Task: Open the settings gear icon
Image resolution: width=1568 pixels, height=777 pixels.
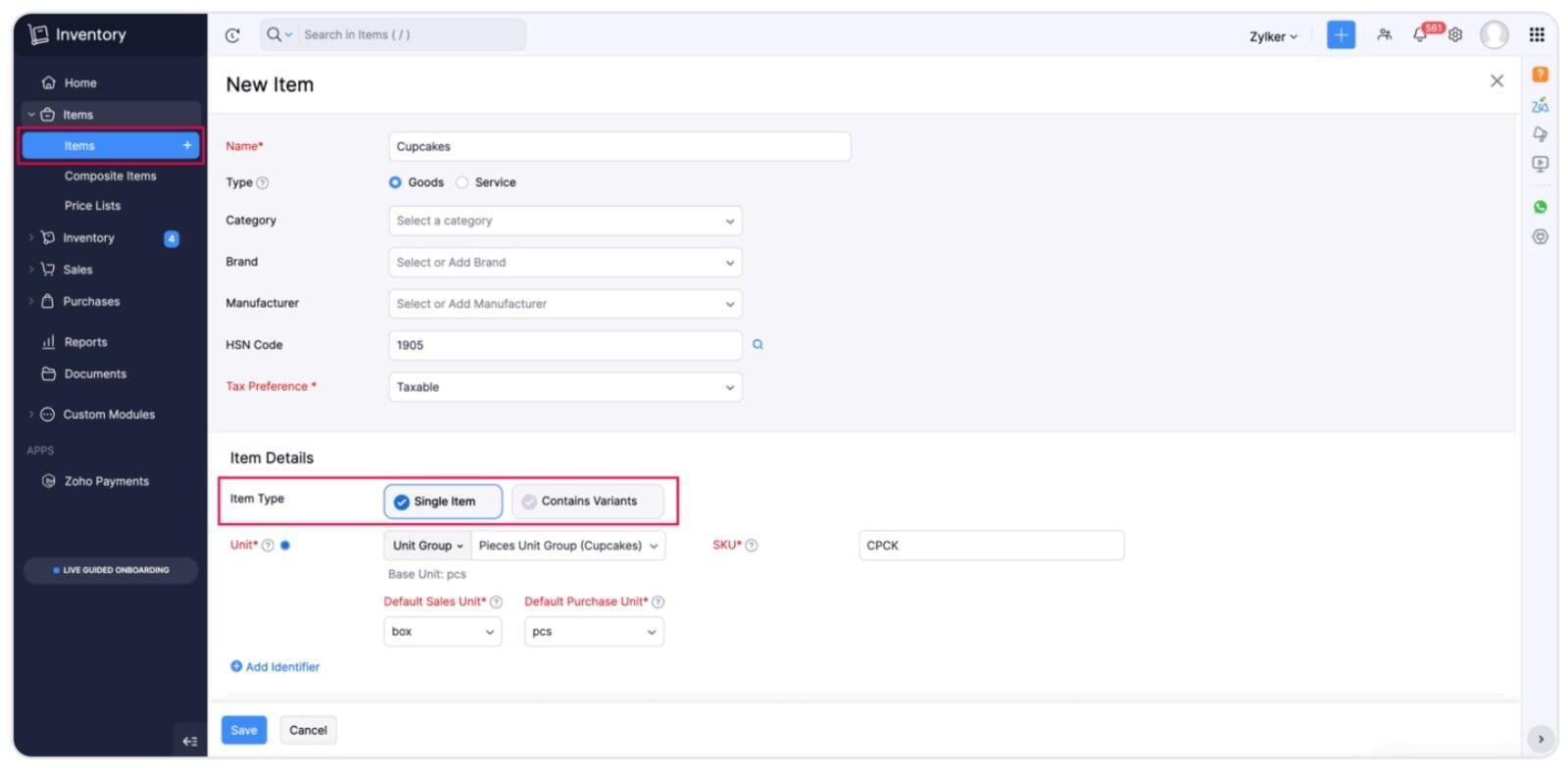Action: pos(1456,35)
